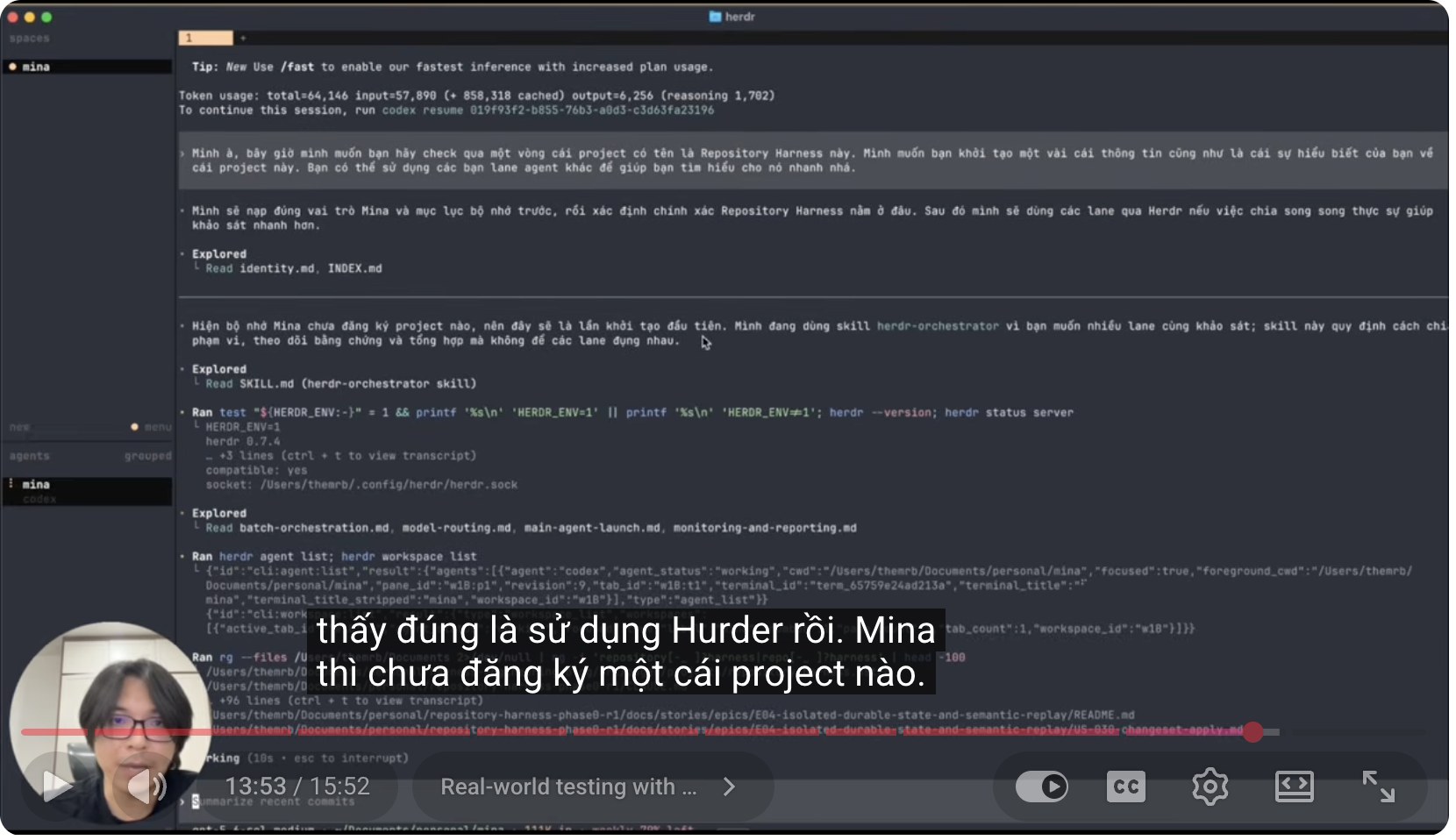Click 'new' in the spaces sidebar

click(x=19, y=427)
